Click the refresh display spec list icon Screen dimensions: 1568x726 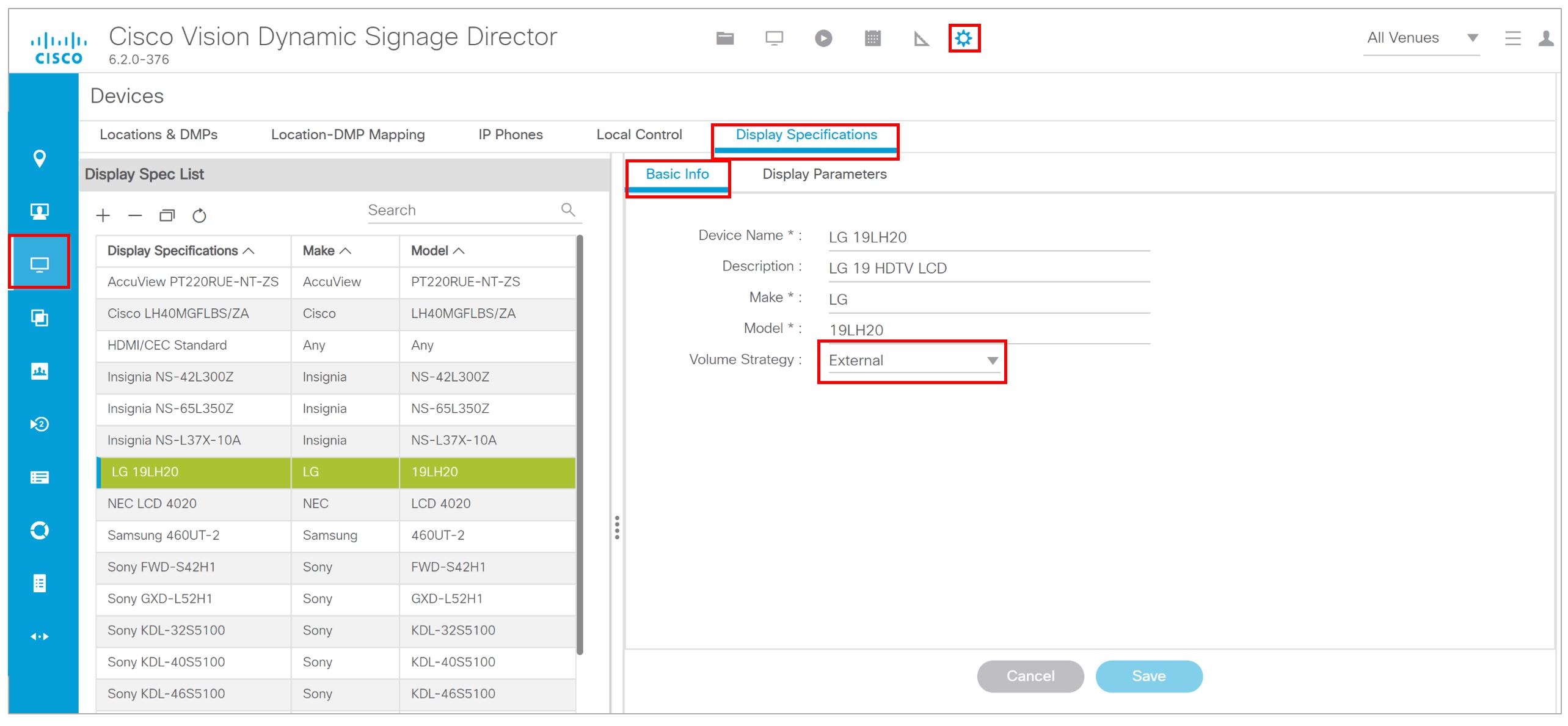(x=199, y=216)
